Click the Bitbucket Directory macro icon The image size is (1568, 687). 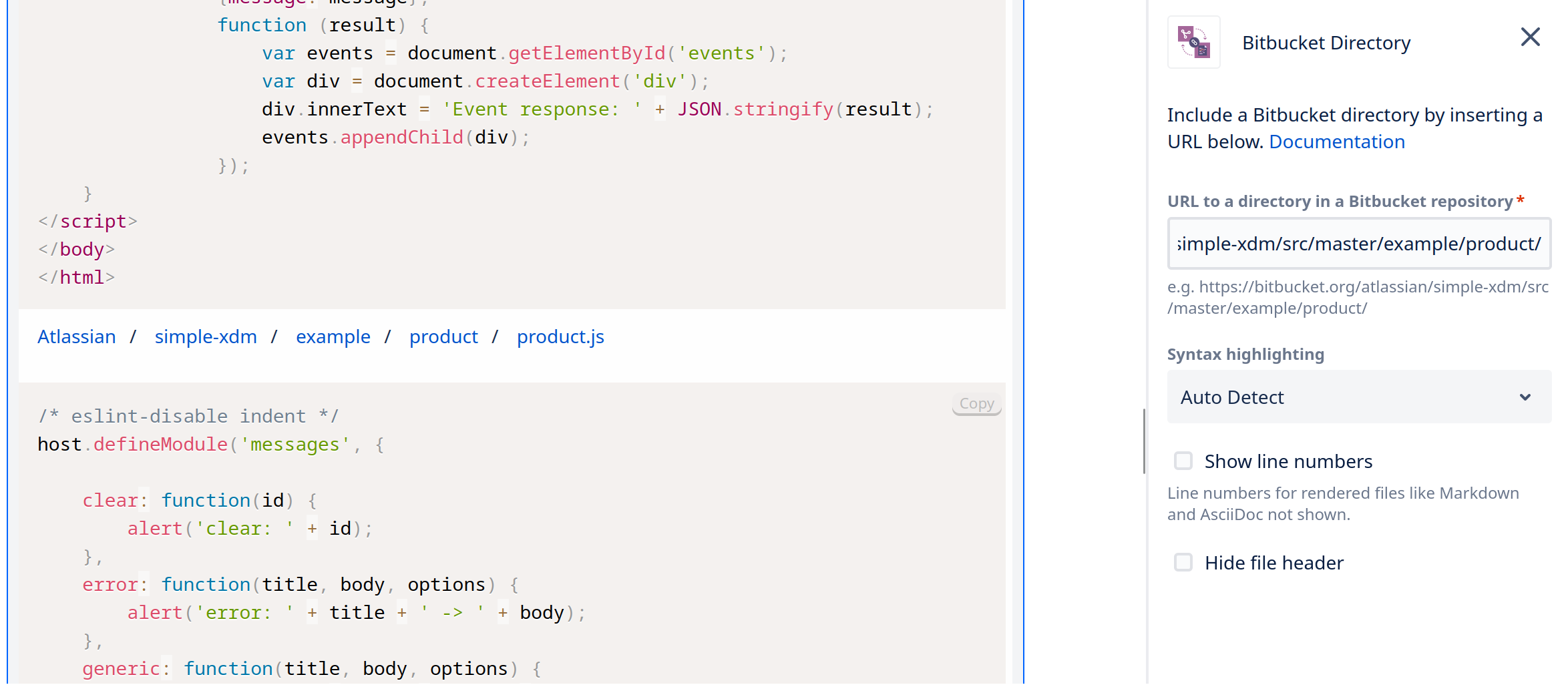pos(1193,43)
